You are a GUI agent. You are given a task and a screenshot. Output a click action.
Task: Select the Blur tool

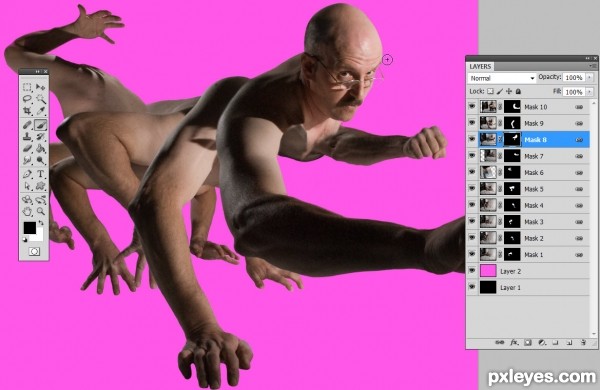pos(27,160)
